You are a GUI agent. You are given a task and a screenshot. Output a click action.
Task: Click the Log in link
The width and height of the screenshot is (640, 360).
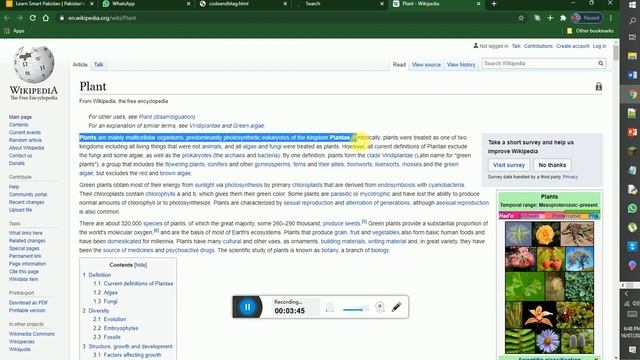[x=599, y=46]
